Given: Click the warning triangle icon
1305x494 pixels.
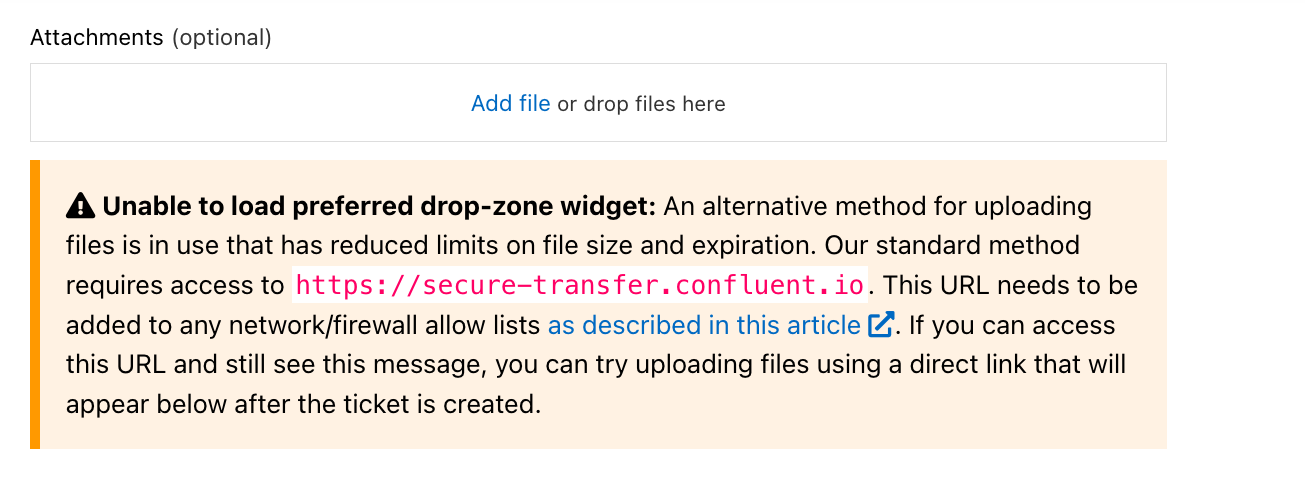Looking at the screenshot, I should tap(80, 206).
